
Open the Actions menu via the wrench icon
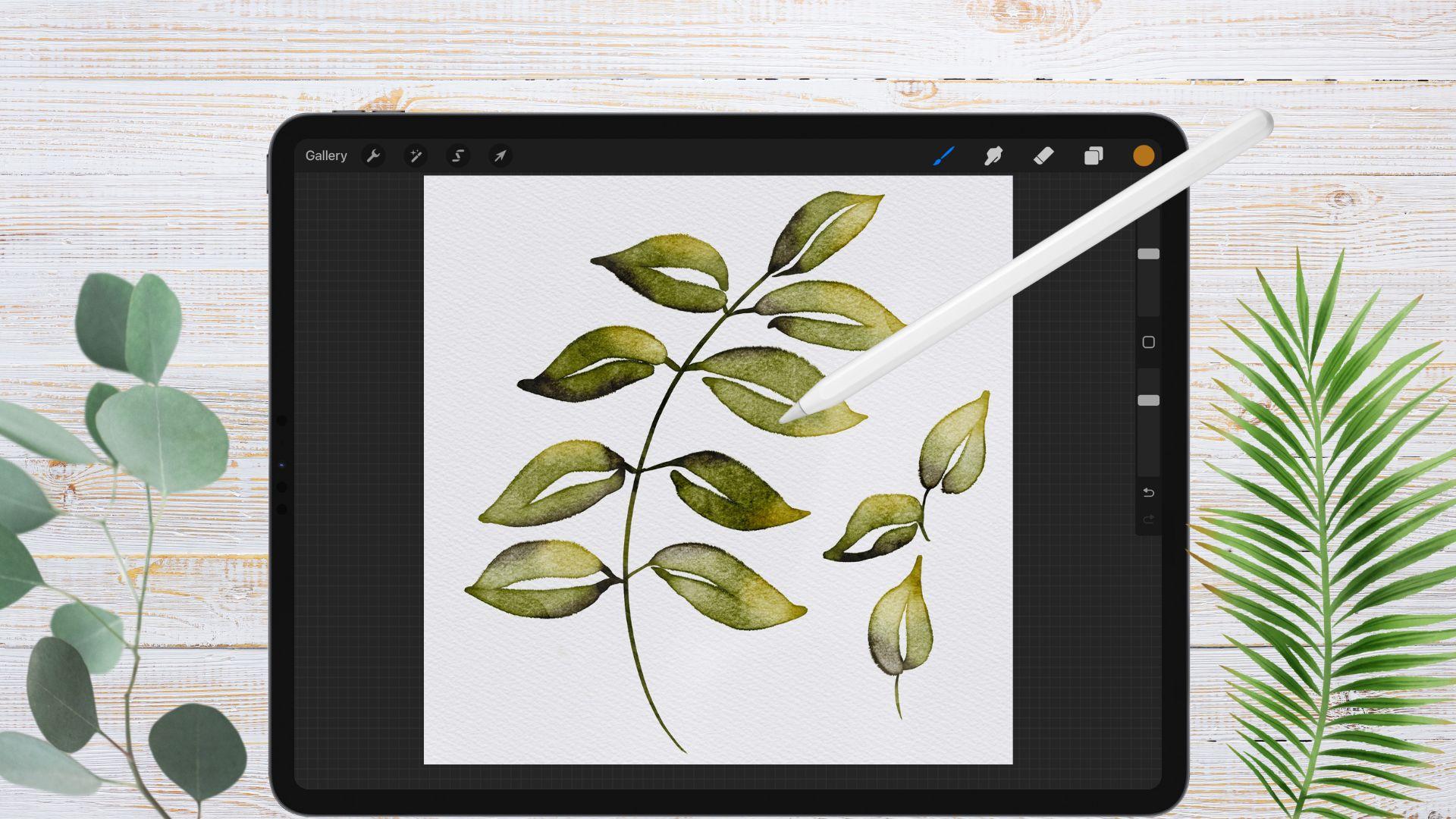click(373, 155)
